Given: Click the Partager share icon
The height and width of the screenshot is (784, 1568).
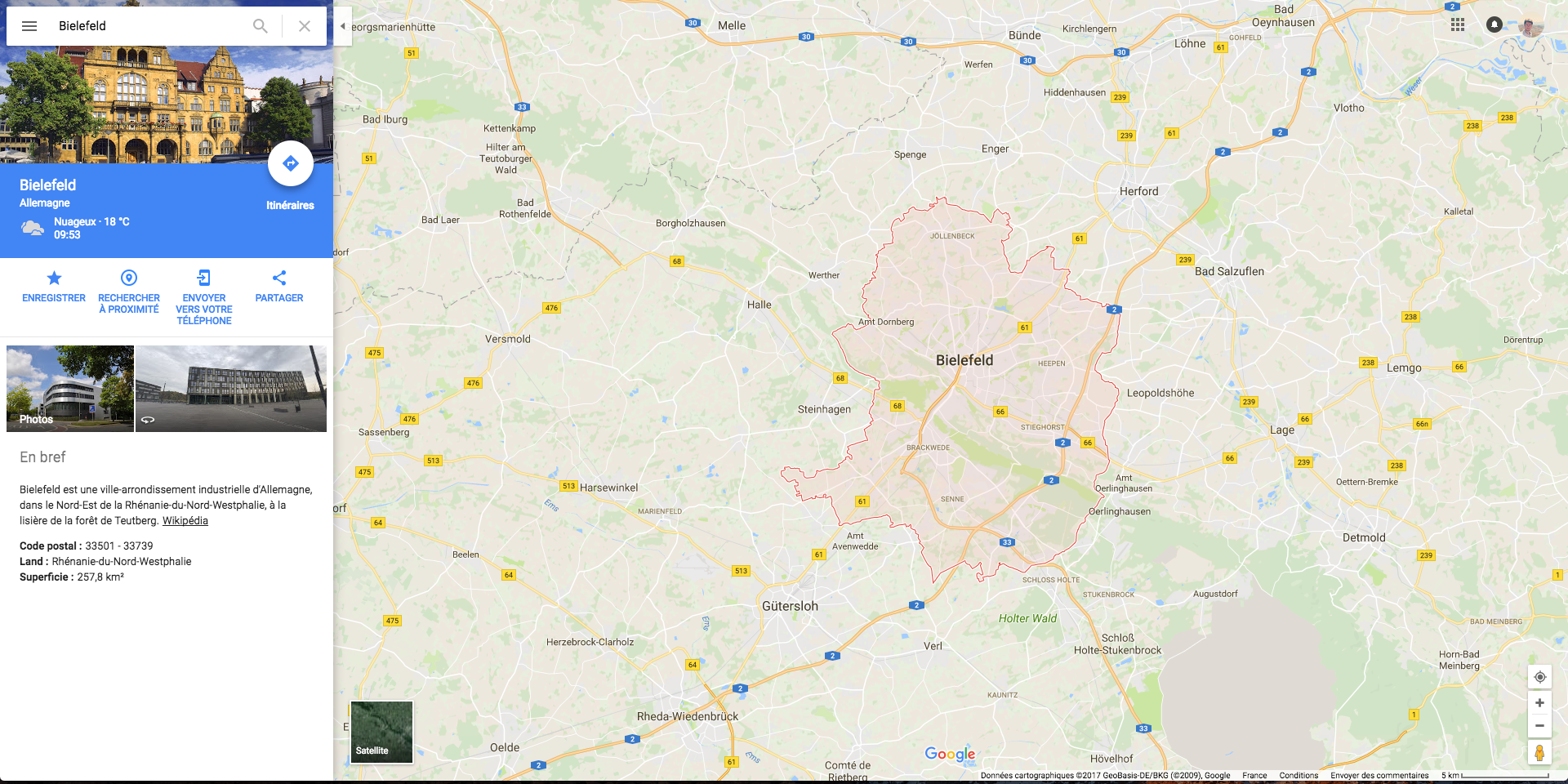Looking at the screenshot, I should [279, 278].
